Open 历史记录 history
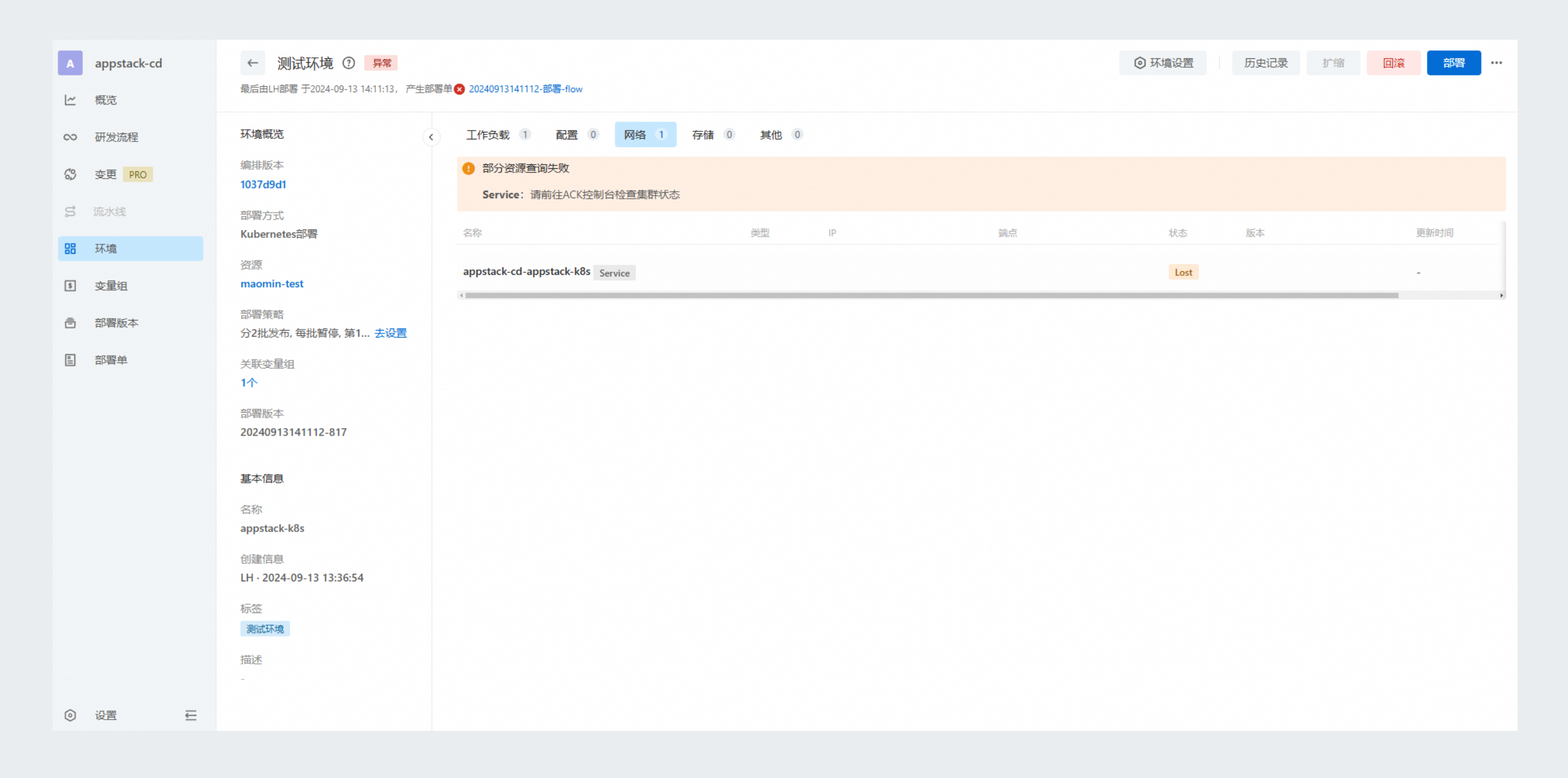This screenshot has height=778, width=1568. coord(1266,63)
